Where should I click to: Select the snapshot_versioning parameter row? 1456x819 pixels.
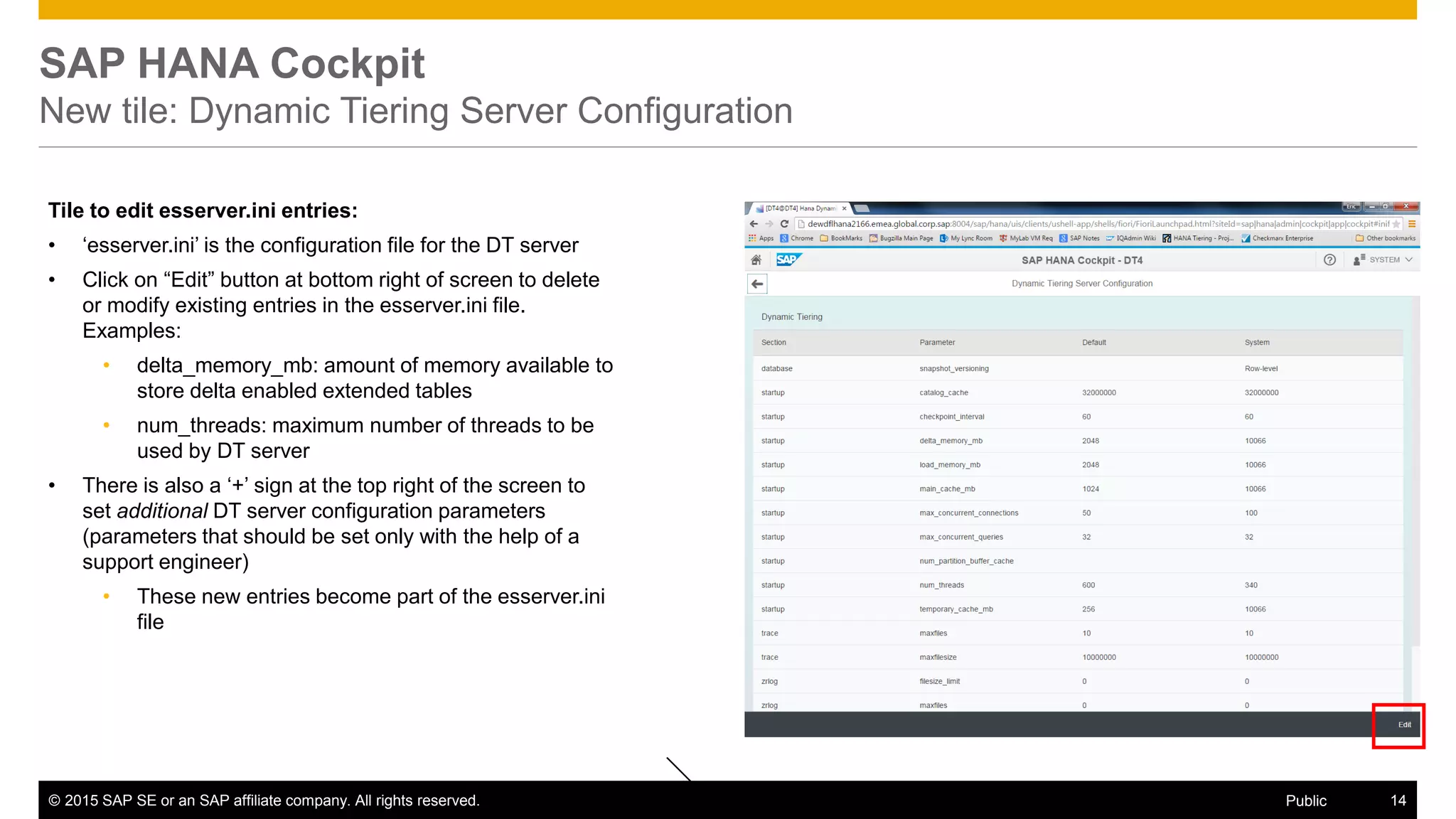pos(1078,368)
